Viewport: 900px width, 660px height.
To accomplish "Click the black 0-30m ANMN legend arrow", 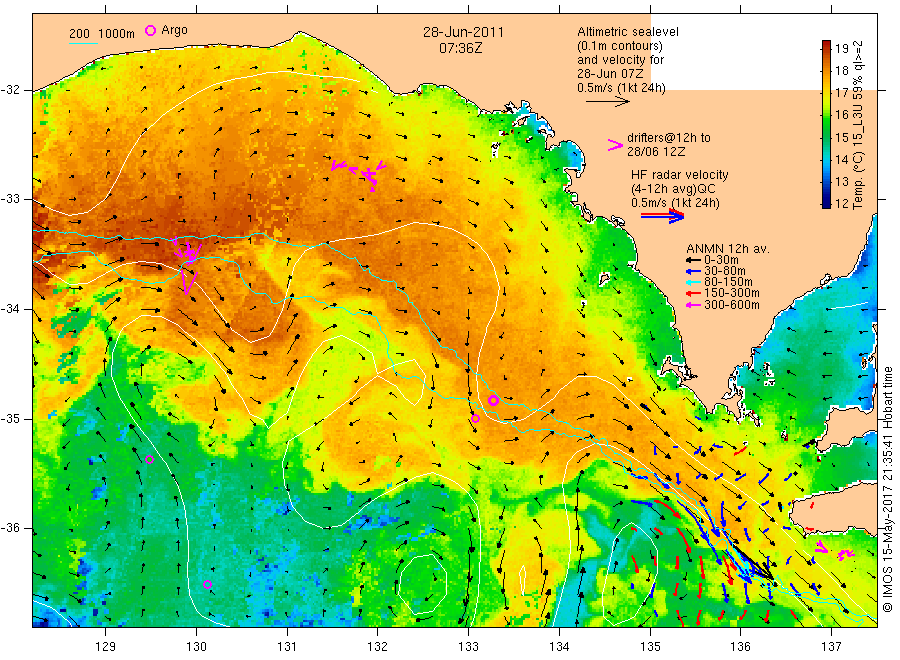I will coord(693,260).
